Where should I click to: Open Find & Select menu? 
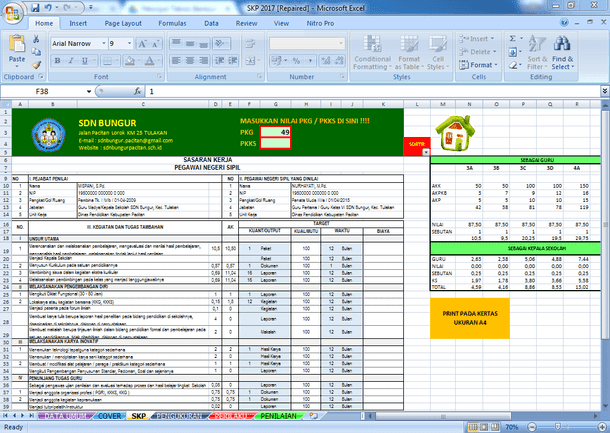(563, 52)
